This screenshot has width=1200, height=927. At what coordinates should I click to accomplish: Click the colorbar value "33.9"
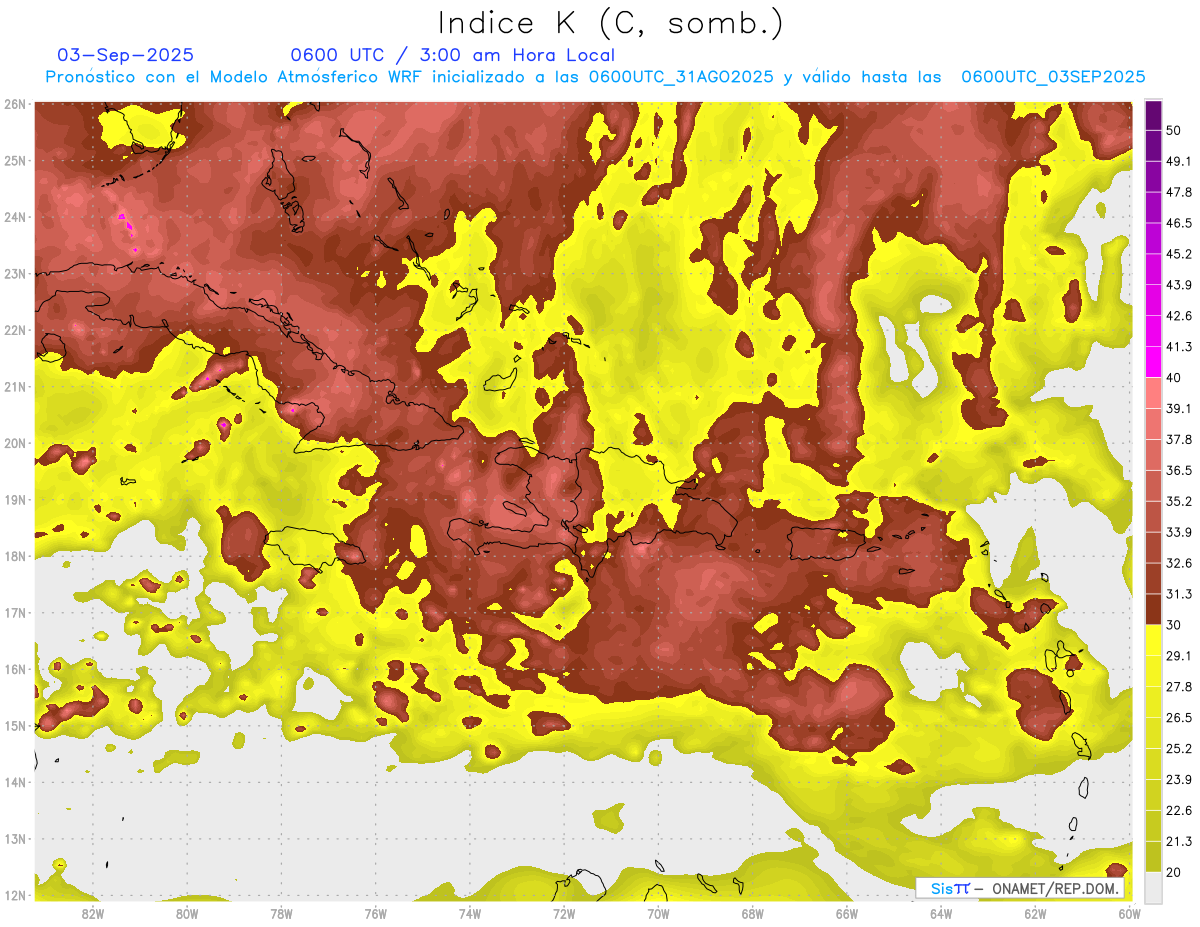pos(1178,532)
